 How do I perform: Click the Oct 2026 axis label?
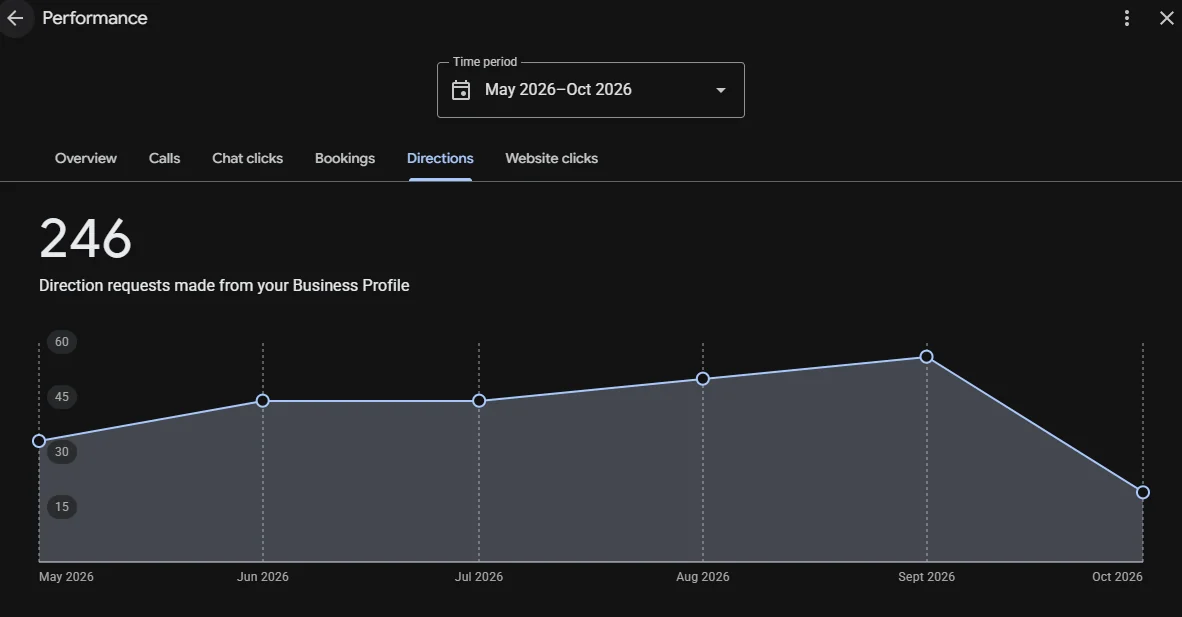click(1117, 577)
